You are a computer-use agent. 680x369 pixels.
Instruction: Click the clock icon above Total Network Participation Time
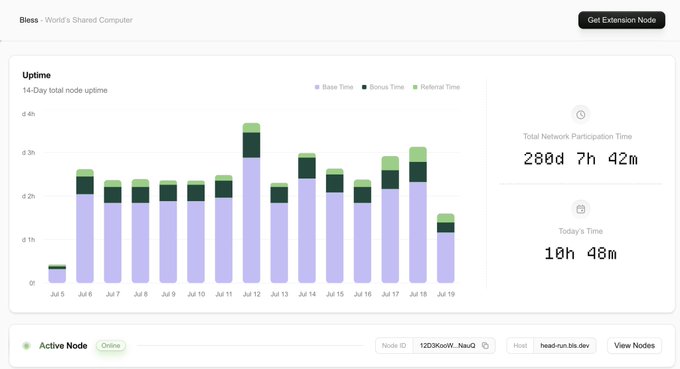point(581,114)
